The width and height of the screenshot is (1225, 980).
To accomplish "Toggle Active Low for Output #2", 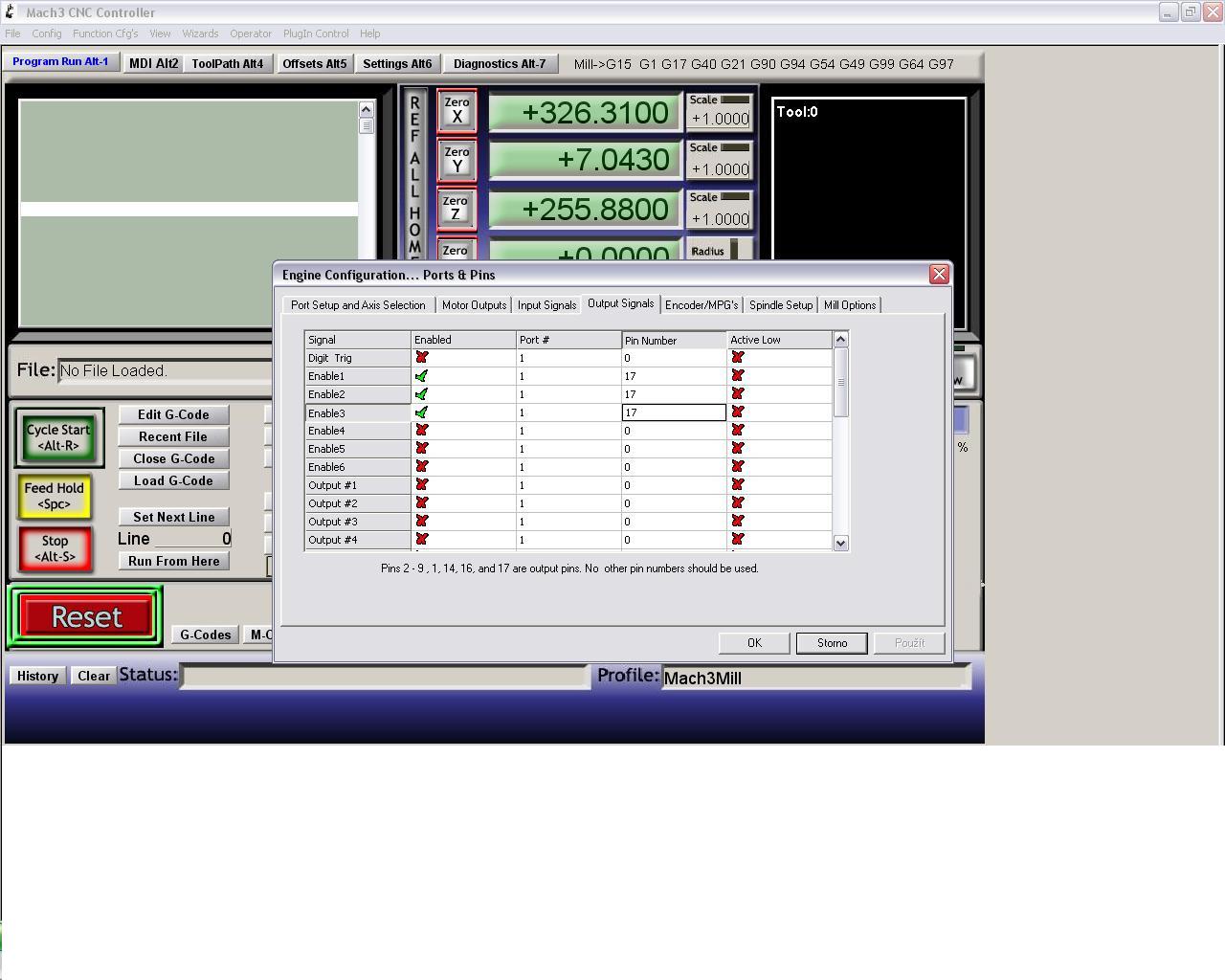I will point(738,503).
